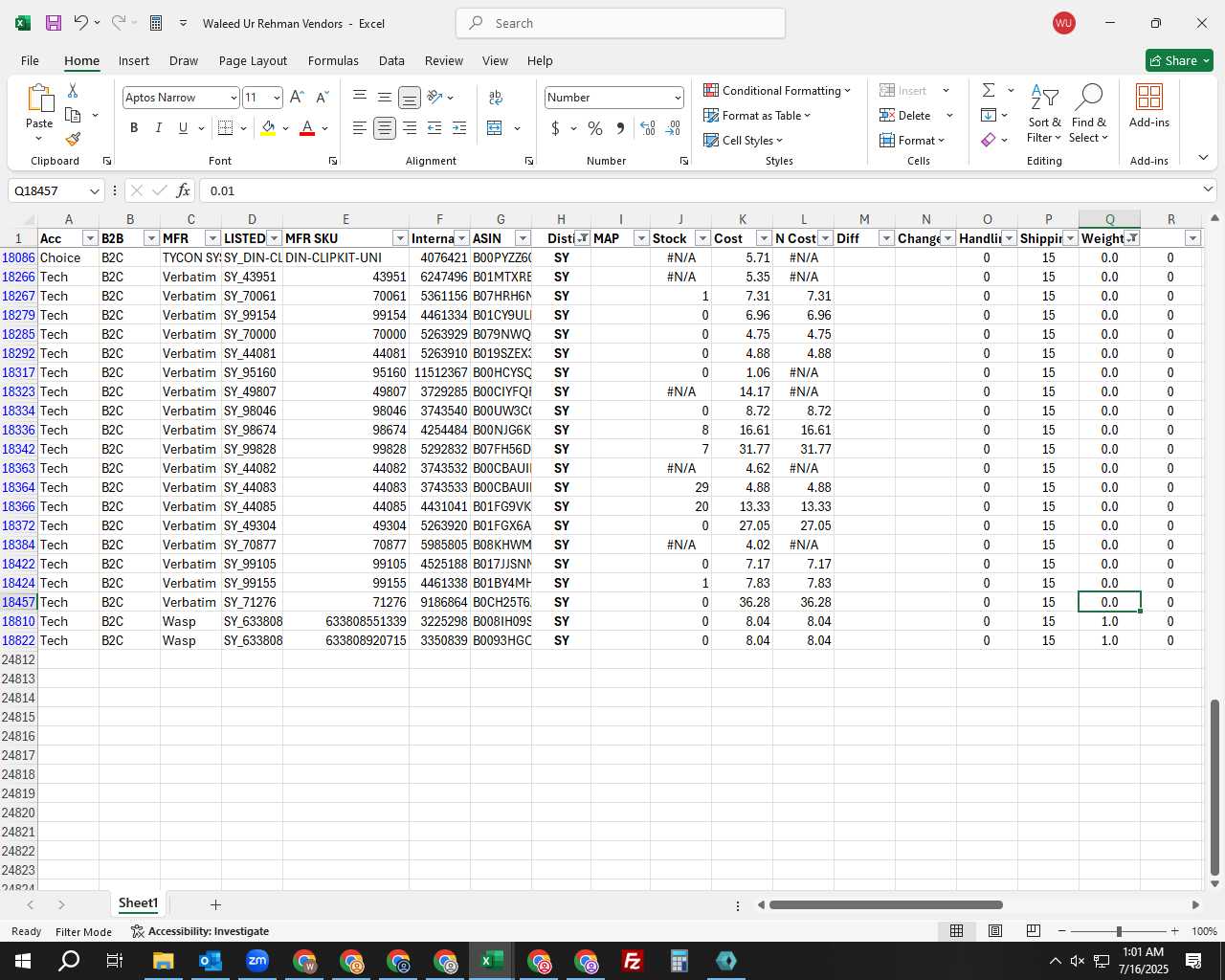Add a new sheet with plus button
The image size is (1225, 980).
coord(215,904)
